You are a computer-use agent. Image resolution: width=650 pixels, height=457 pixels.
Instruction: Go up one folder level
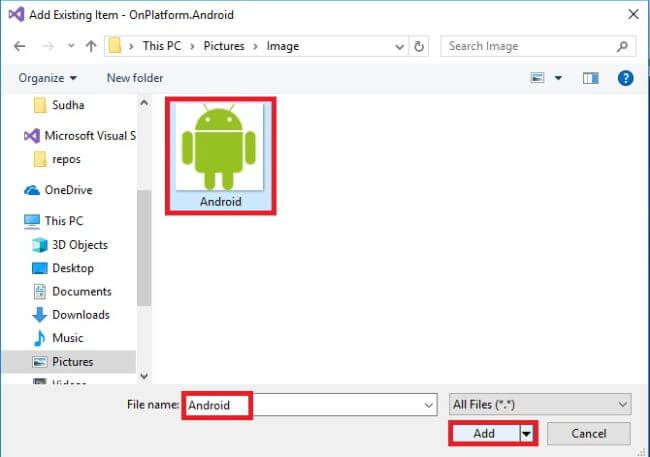(91, 46)
